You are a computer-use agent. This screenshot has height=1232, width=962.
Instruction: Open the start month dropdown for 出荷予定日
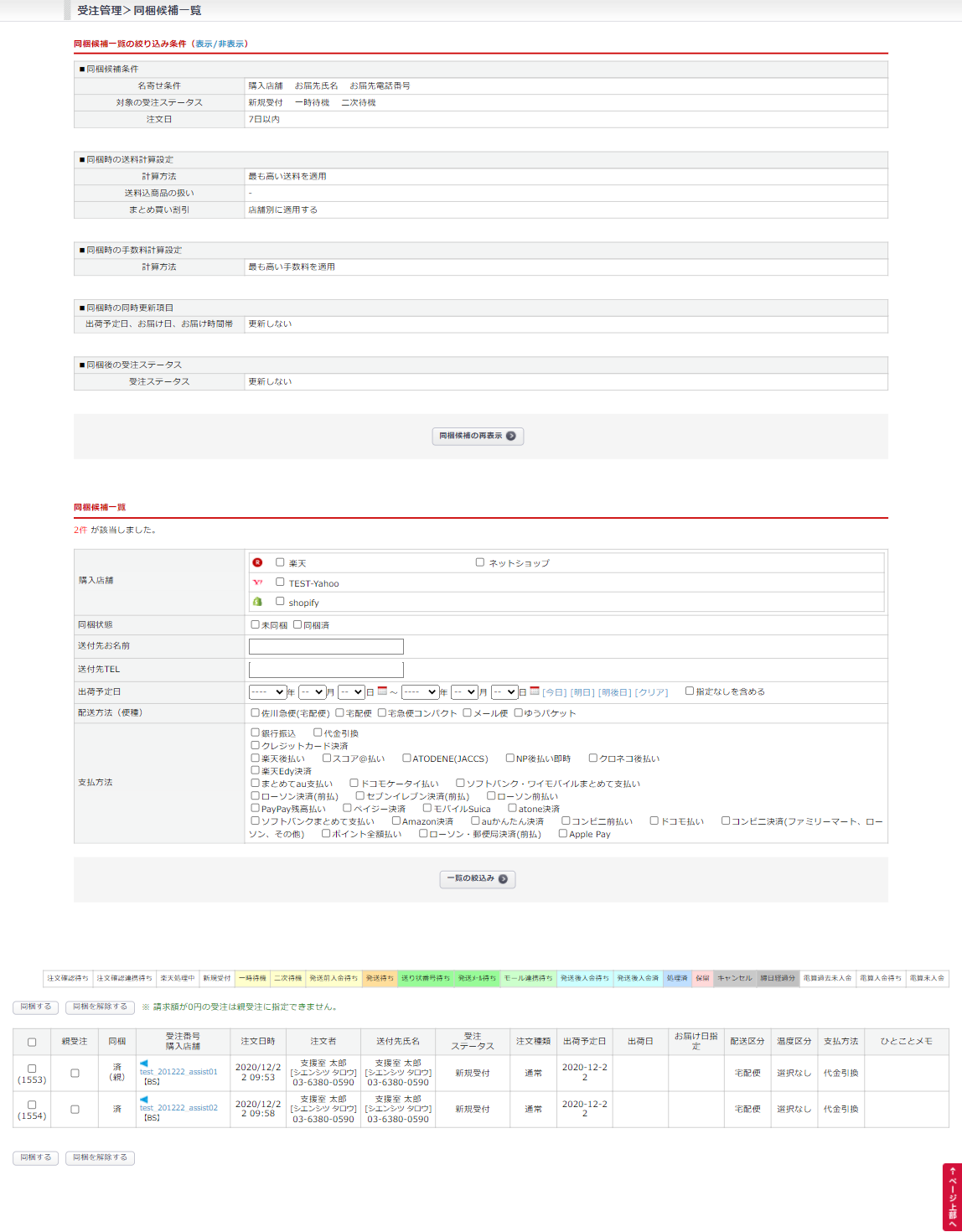pos(312,692)
